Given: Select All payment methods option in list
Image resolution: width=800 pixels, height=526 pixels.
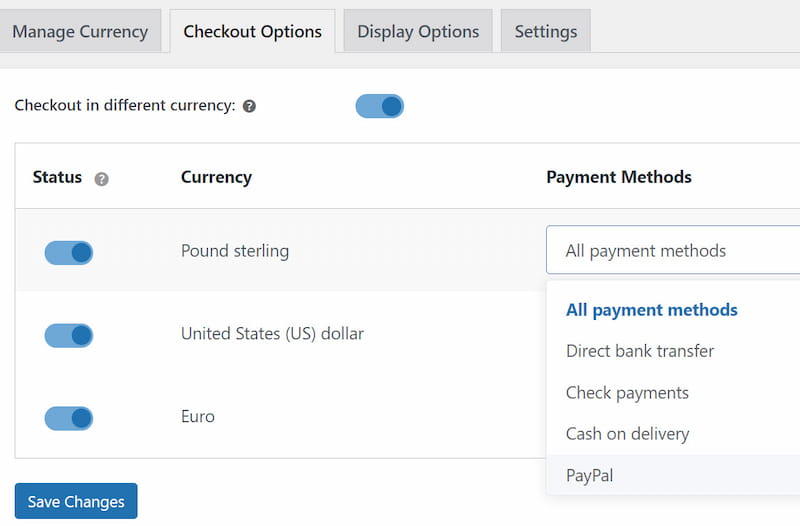Looking at the screenshot, I should (x=651, y=310).
